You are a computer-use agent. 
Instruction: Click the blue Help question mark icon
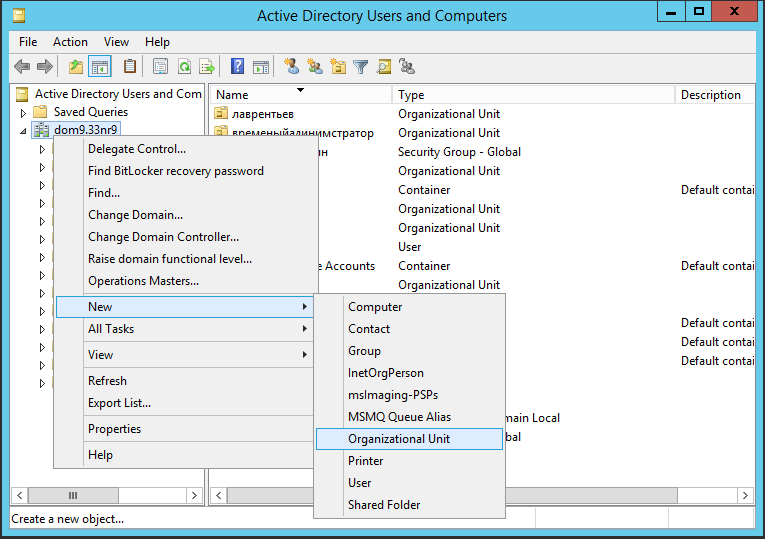coord(237,66)
